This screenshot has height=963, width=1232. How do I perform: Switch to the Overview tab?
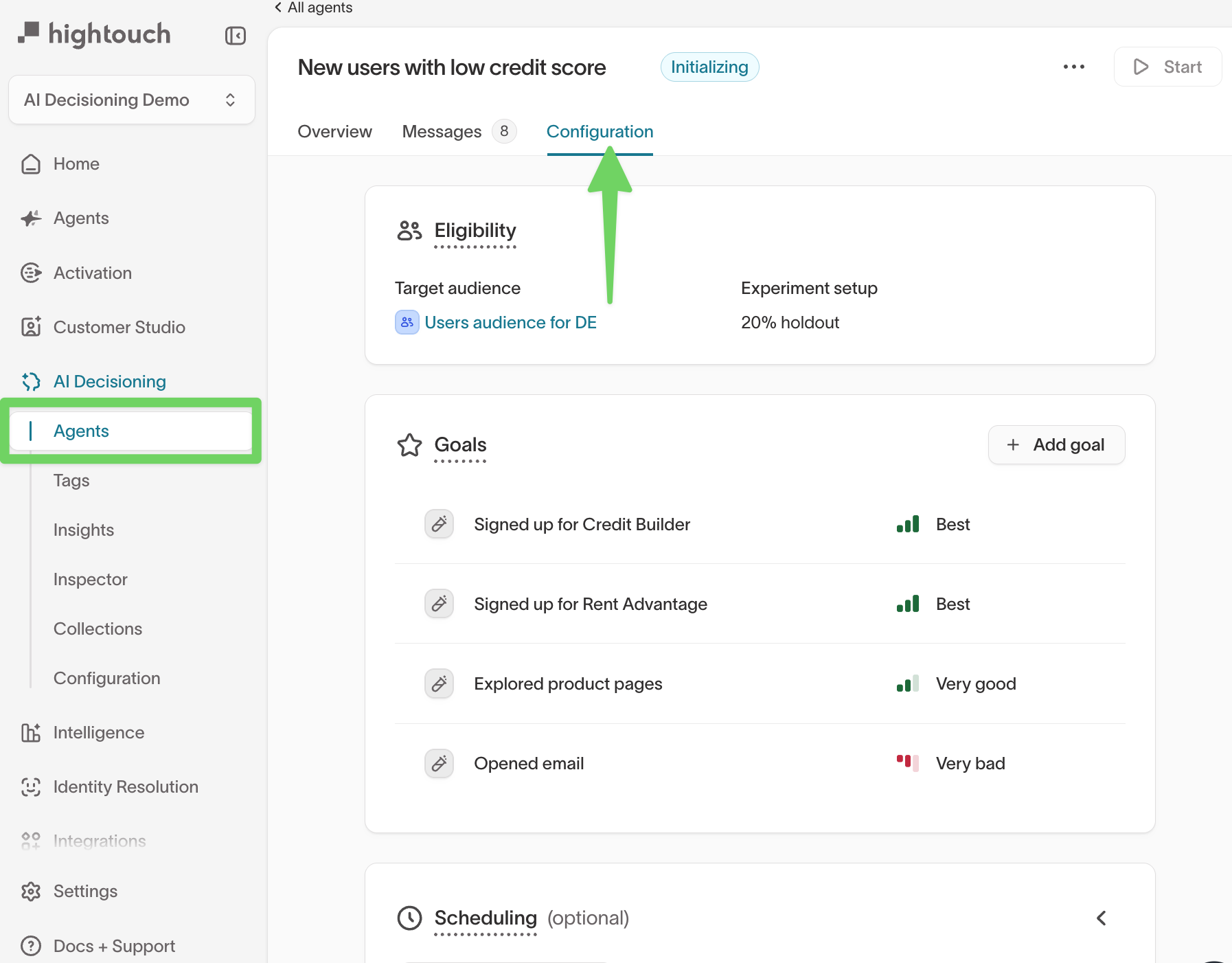pos(334,132)
